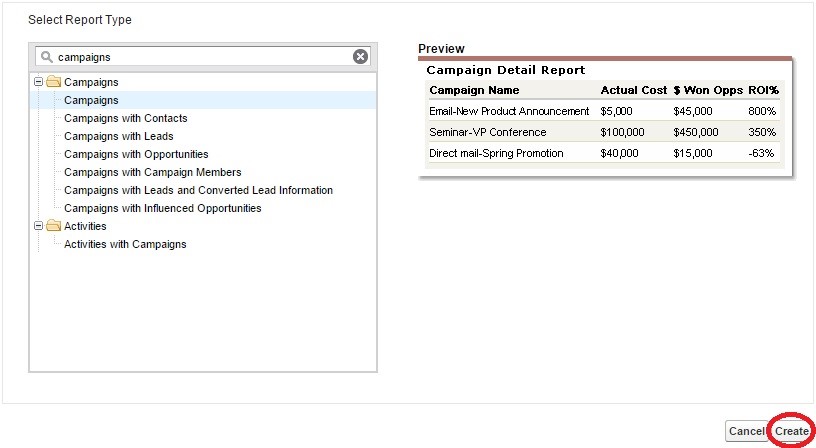This screenshot has width=816, height=448.
Task: Click the top-level Campaigns folder label
Action: (x=91, y=82)
